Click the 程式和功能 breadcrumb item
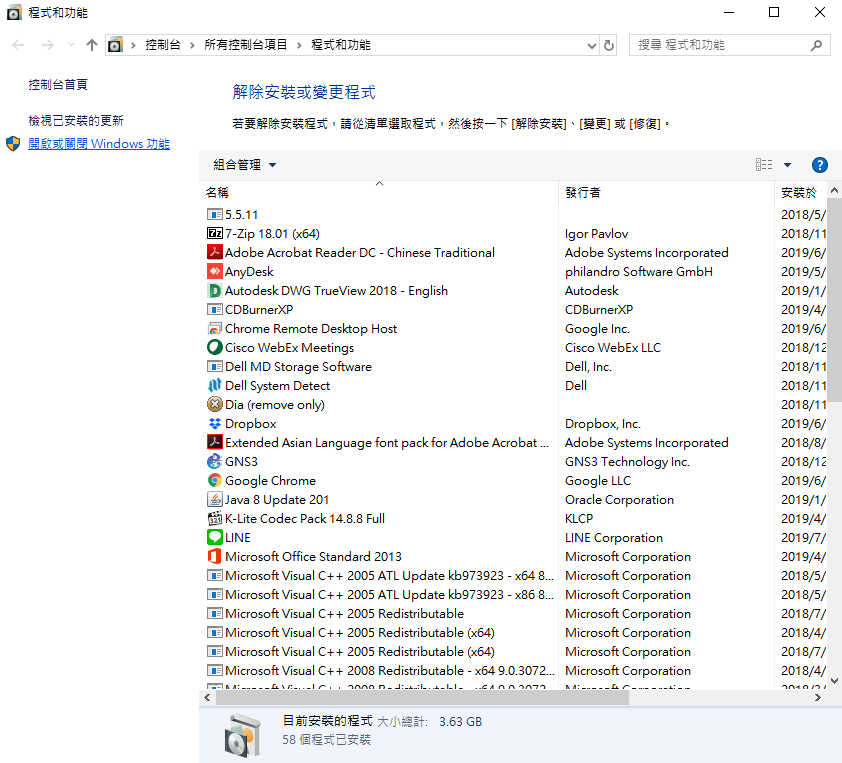The height and width of the screenshot is (763, 842). (341, 45)
